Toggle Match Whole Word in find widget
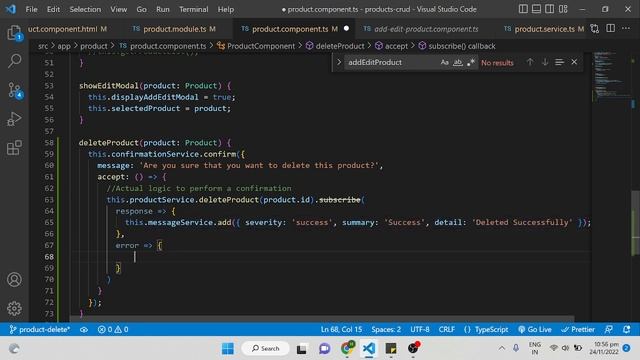The width and height of the screenshot is (640, 360). 458,62
